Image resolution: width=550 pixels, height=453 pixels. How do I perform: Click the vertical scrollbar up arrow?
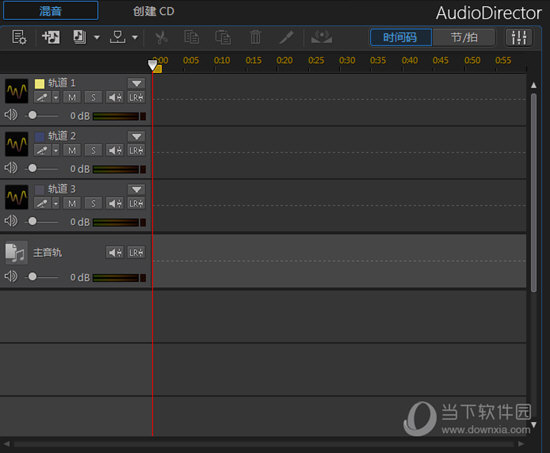point(534,85)
